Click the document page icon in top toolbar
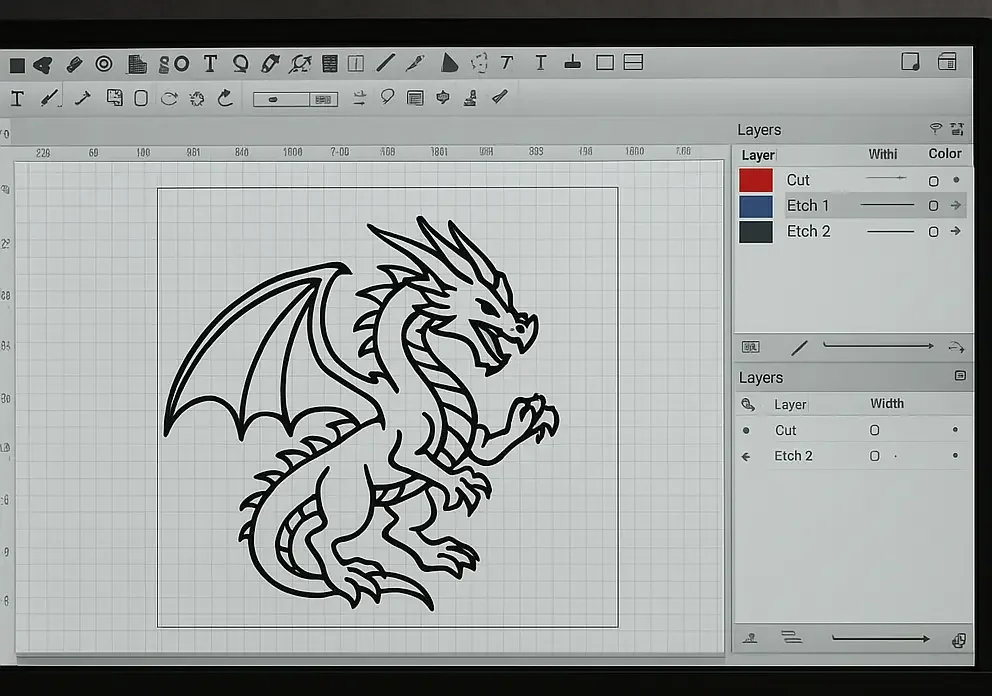Image resolution: width=992 pixels, height=696 pixels. click(137, 64)
